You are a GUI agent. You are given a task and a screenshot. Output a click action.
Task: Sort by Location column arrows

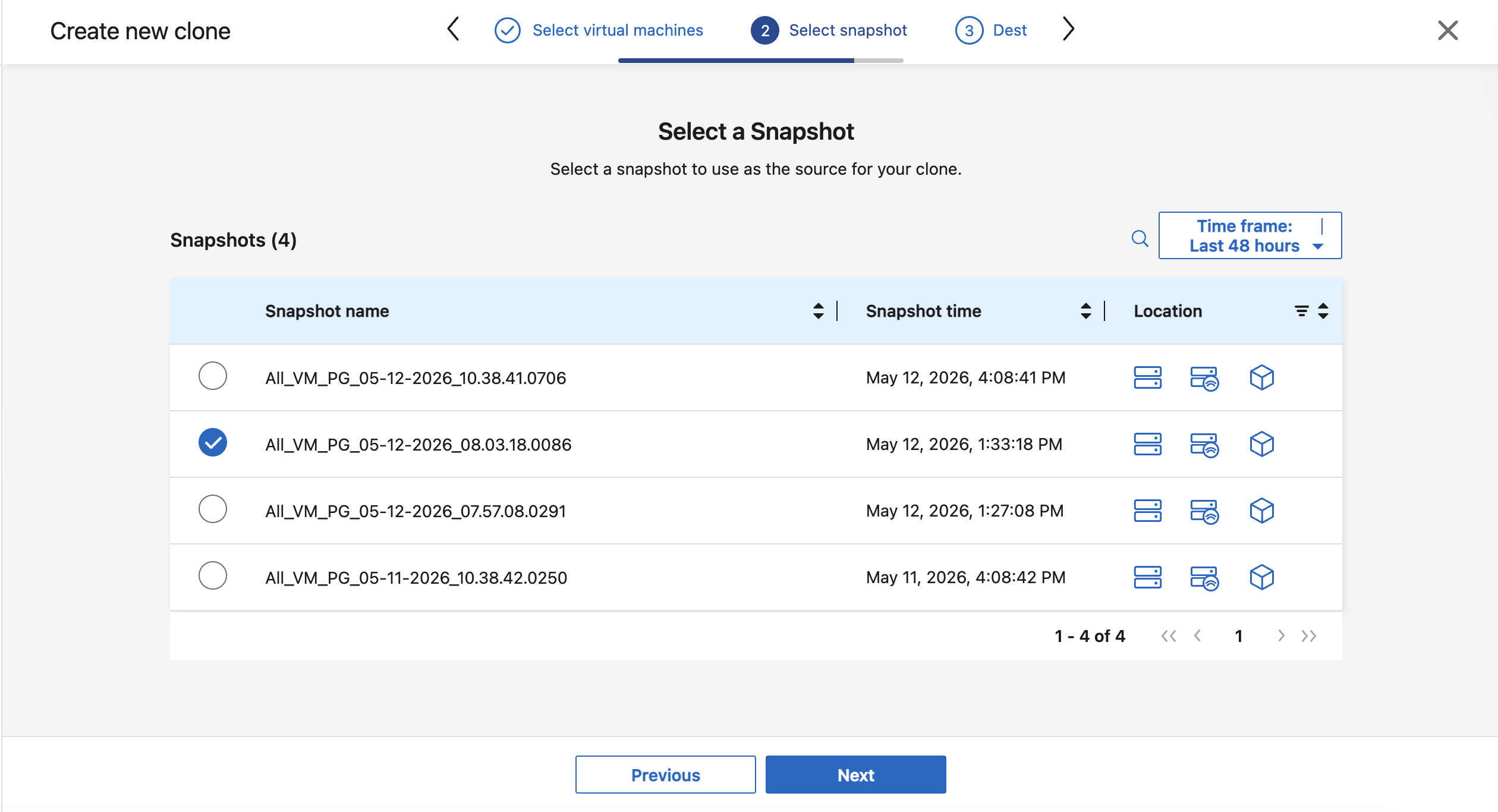pyautogui.click(x=1323, y=311)
